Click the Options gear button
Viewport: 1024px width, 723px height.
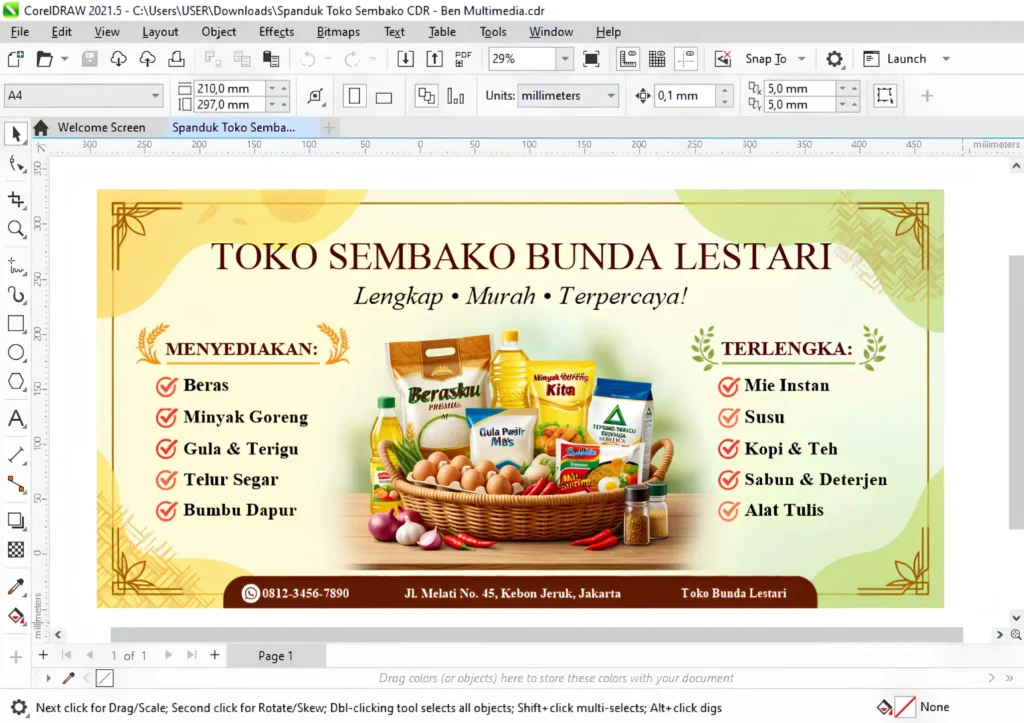click(835, 59)
